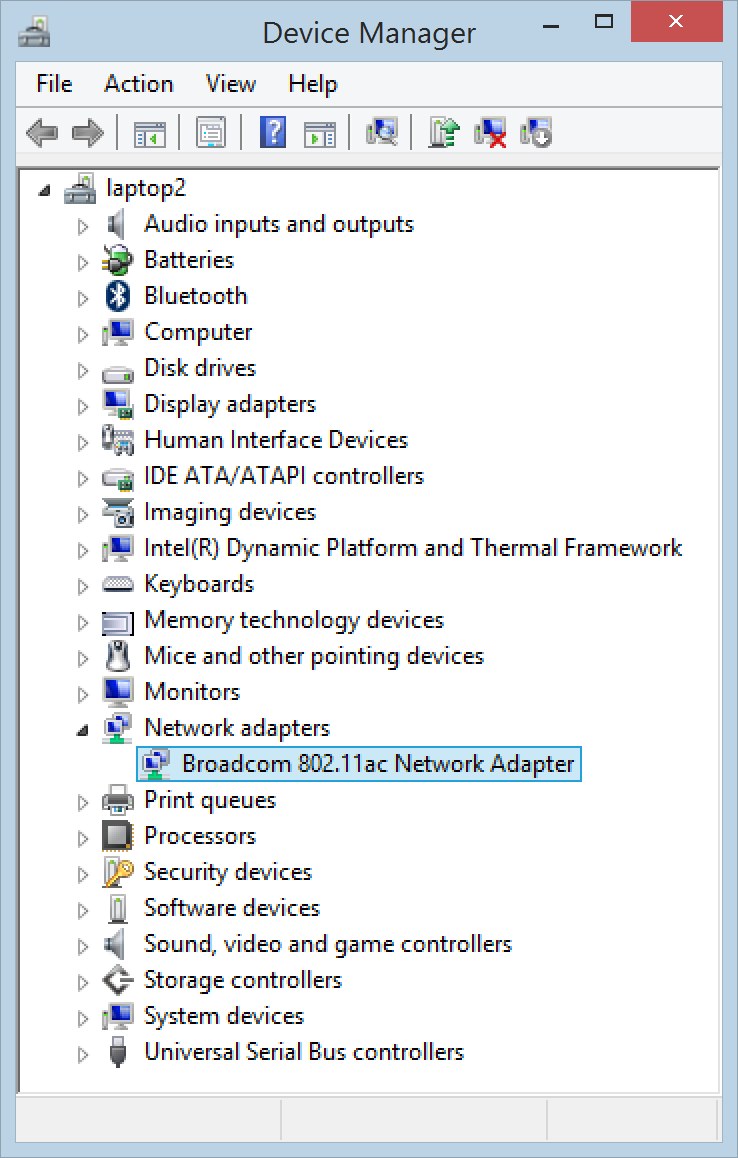This screenshot has width=738, height=1158.
Task: Open the Action menu
Action: pyautogui.click(x=139, y=83)
